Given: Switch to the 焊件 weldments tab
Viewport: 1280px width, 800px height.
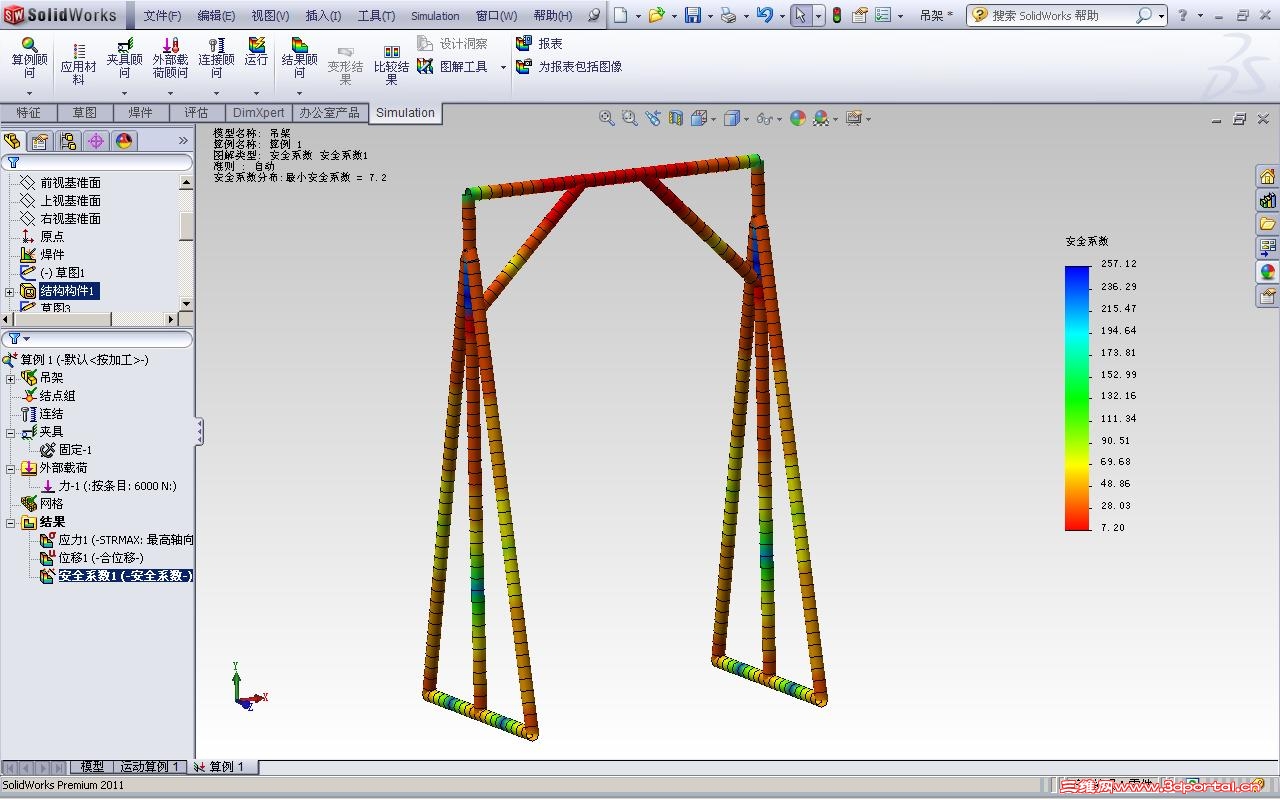Looking at the screenshot, I should tap(140, 113).
